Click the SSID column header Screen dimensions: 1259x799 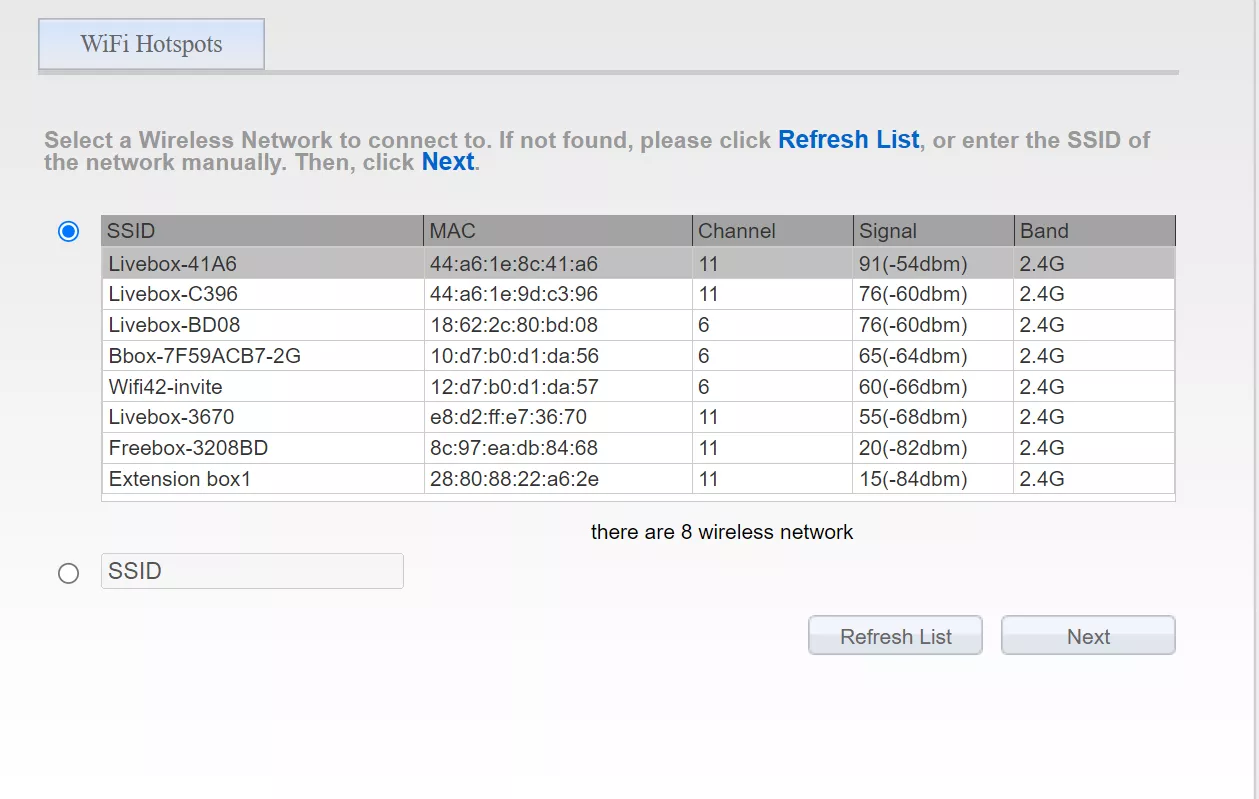coord(262,231)
